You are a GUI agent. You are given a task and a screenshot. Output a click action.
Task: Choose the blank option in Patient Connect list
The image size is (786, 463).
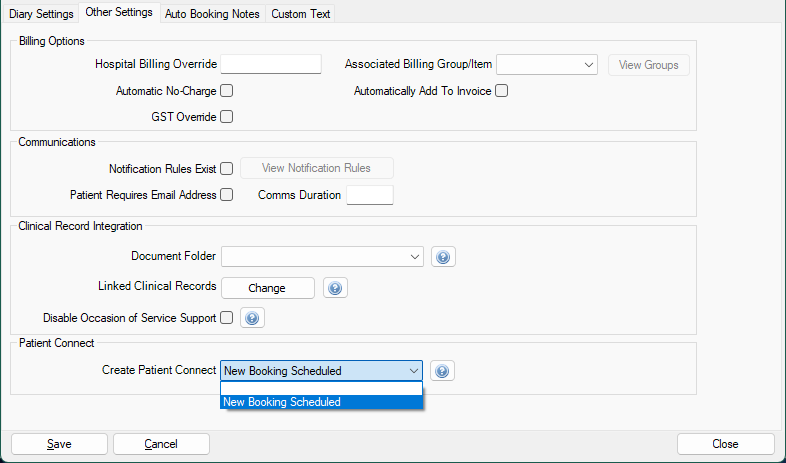point(321,389)
